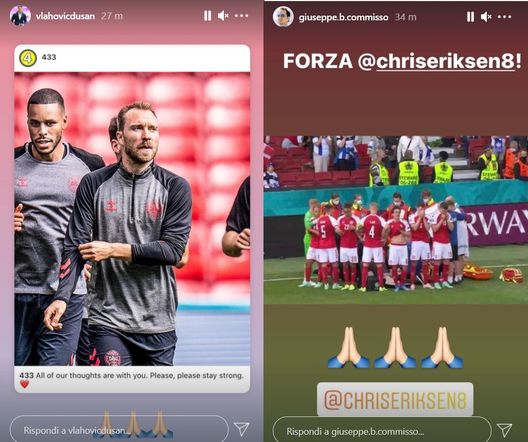Viewport: 528px width, 442px height.
Task: Unmute sound on giuseppe.b.commisso story
Action: (486, 17)
